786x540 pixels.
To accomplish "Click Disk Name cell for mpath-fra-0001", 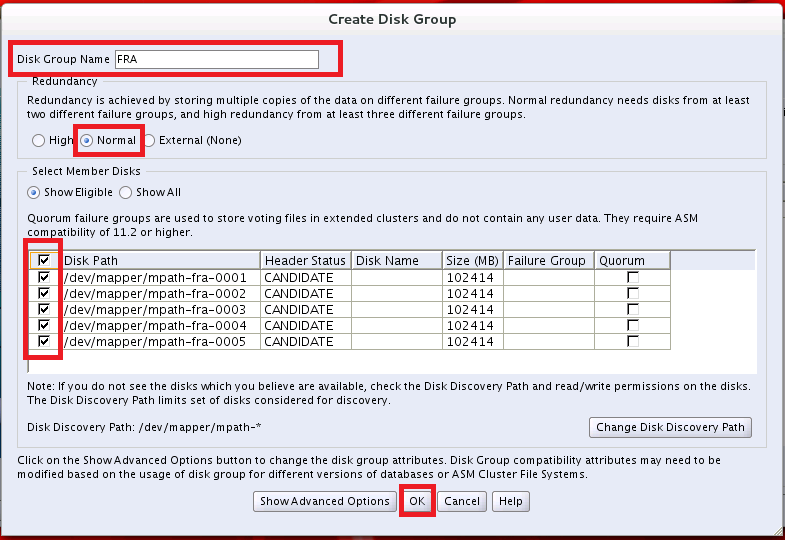I will click(397, 277).
